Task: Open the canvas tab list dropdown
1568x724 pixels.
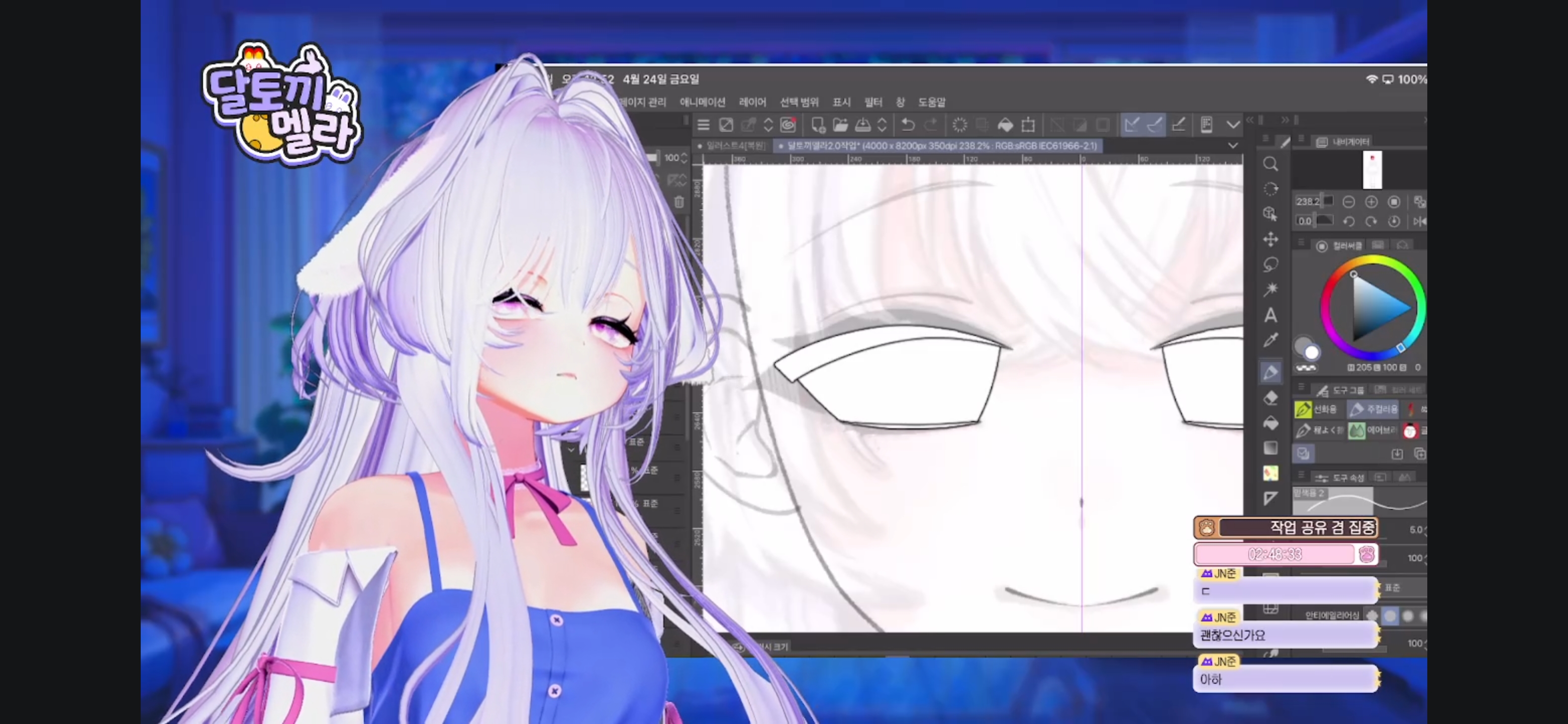Action: coord(1233,146)
